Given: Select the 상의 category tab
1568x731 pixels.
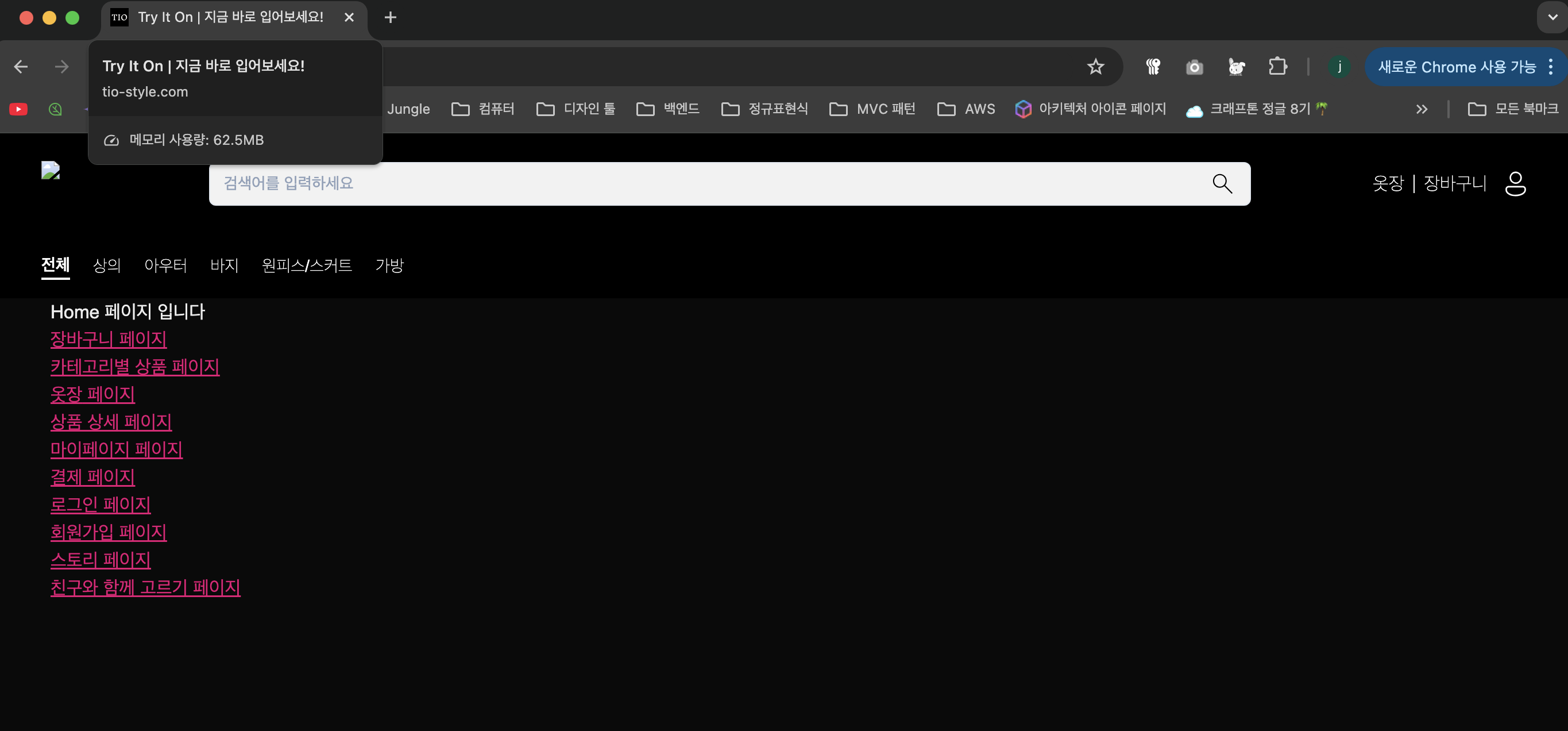Looking at the screenshot, I should 107,265.
